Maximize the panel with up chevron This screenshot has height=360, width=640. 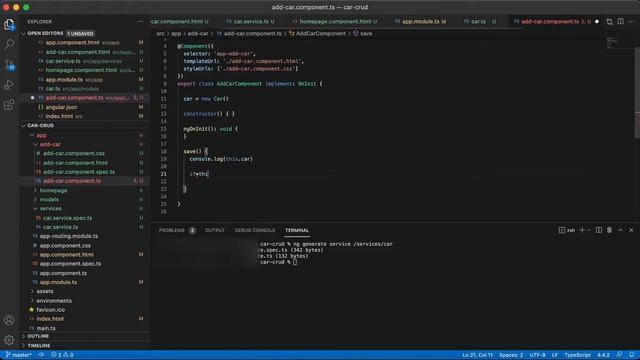[620, 230]
